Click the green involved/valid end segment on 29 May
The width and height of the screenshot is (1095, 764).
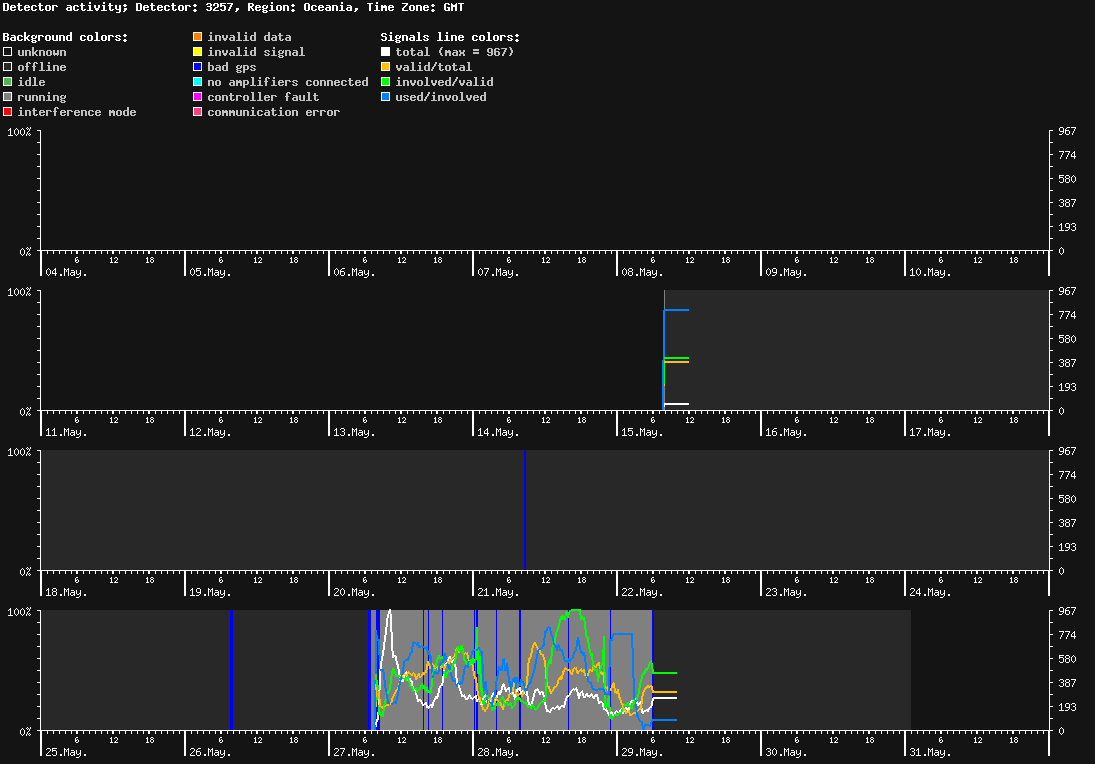point(665,673)
